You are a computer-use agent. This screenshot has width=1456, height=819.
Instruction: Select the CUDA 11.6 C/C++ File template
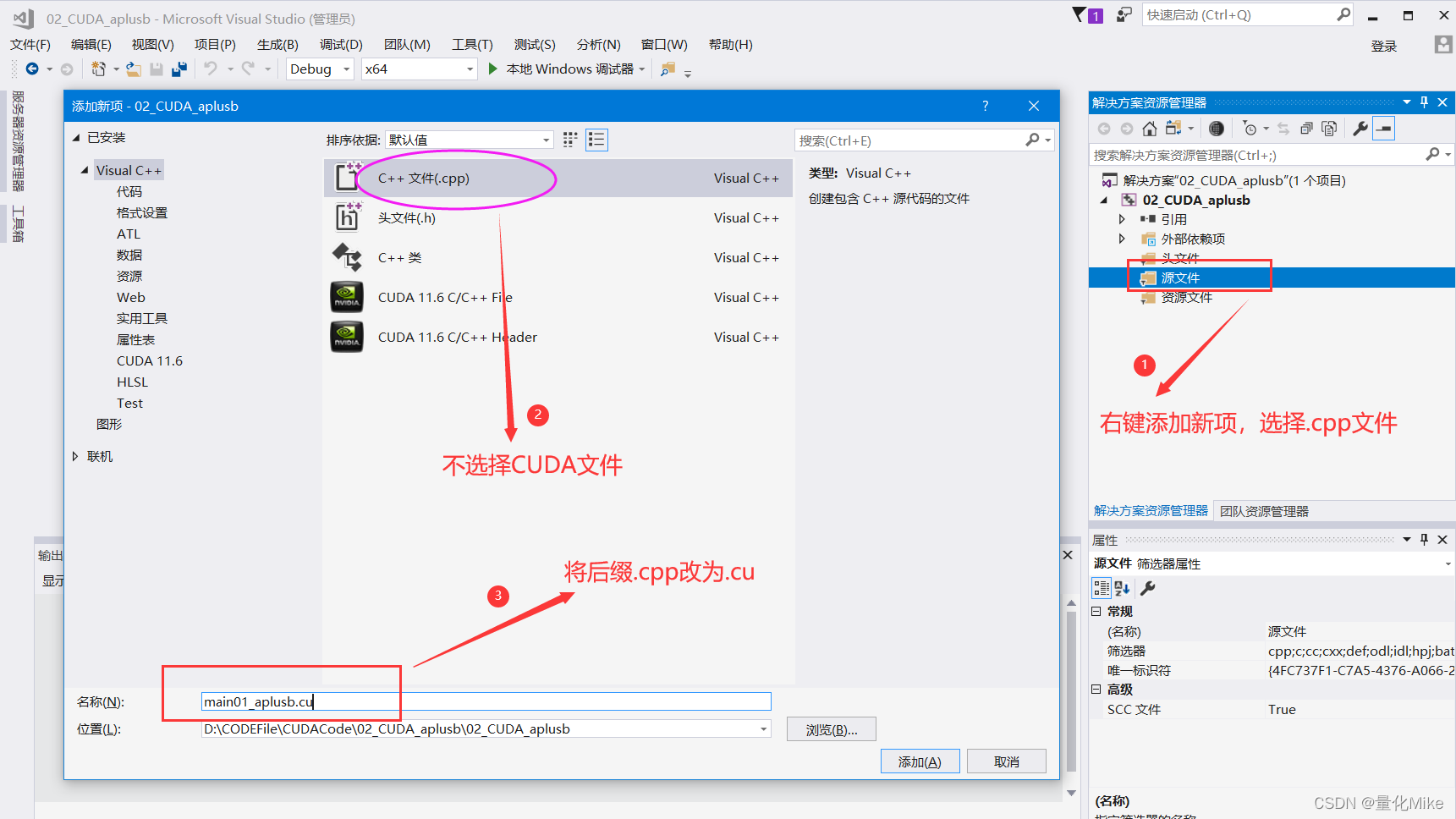pyautogui.click(x=444, y=297)
